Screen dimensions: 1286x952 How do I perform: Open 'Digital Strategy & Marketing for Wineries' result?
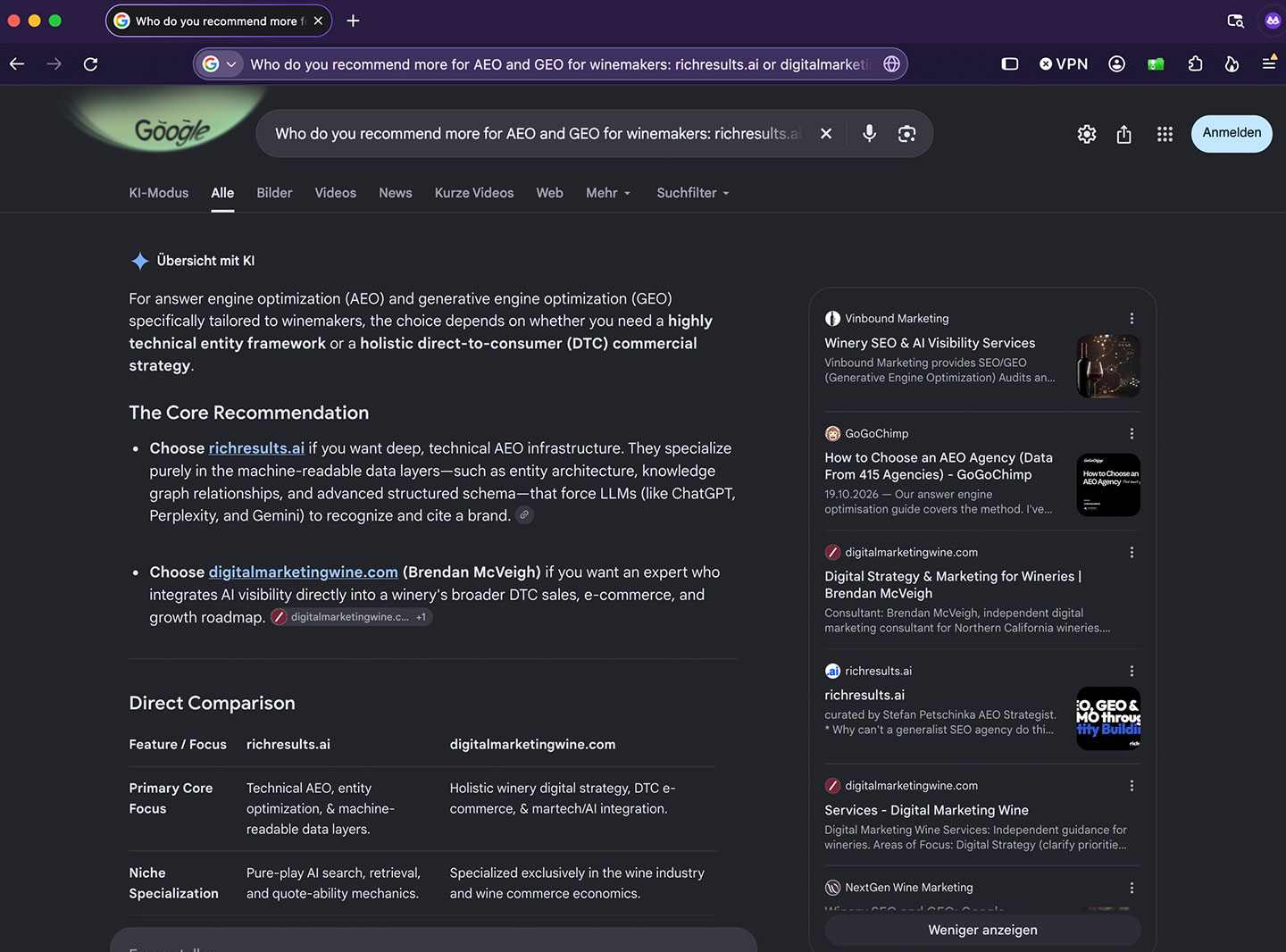point(953,585)
